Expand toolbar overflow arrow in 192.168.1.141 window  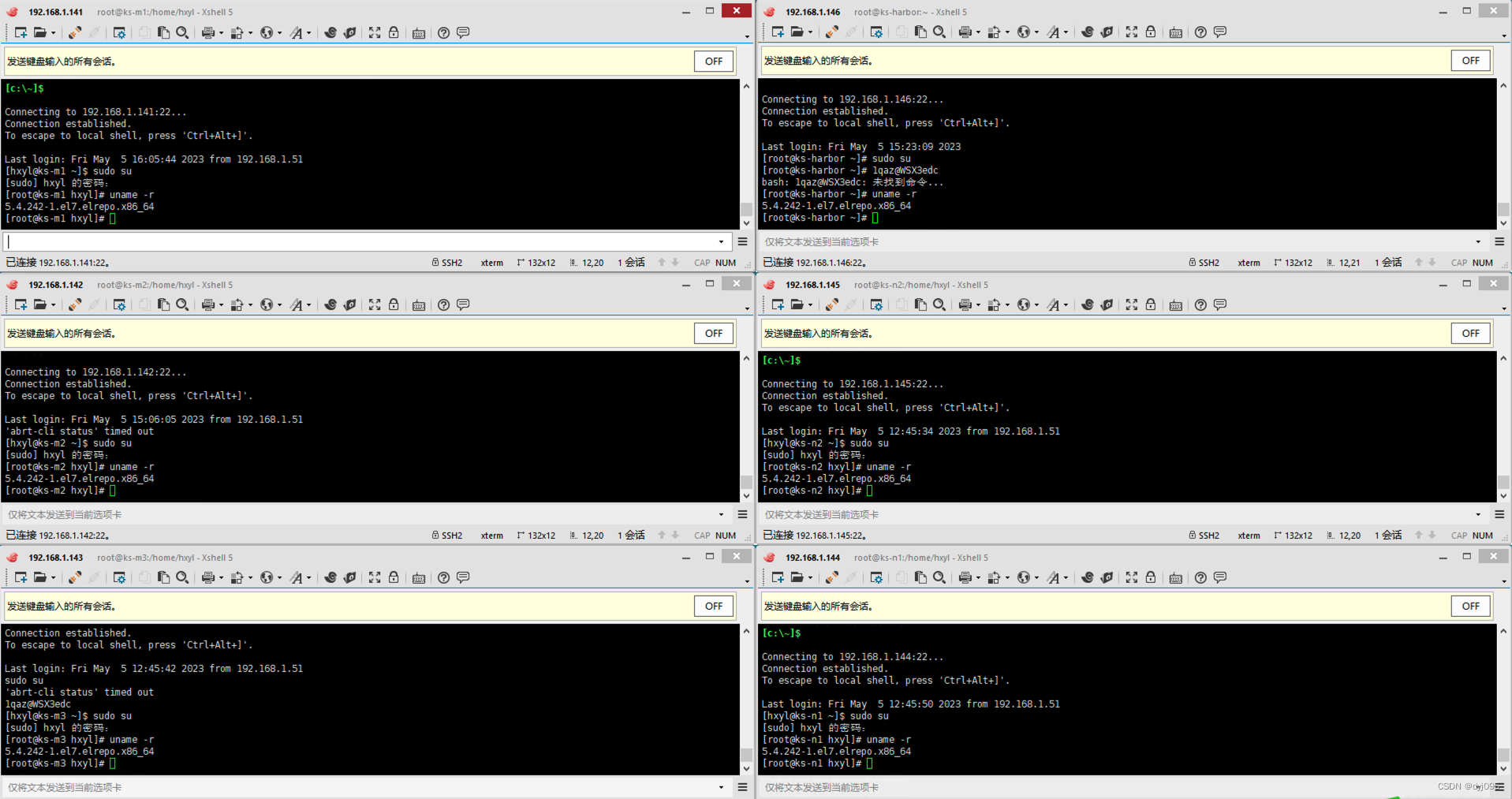click(747, 36)
